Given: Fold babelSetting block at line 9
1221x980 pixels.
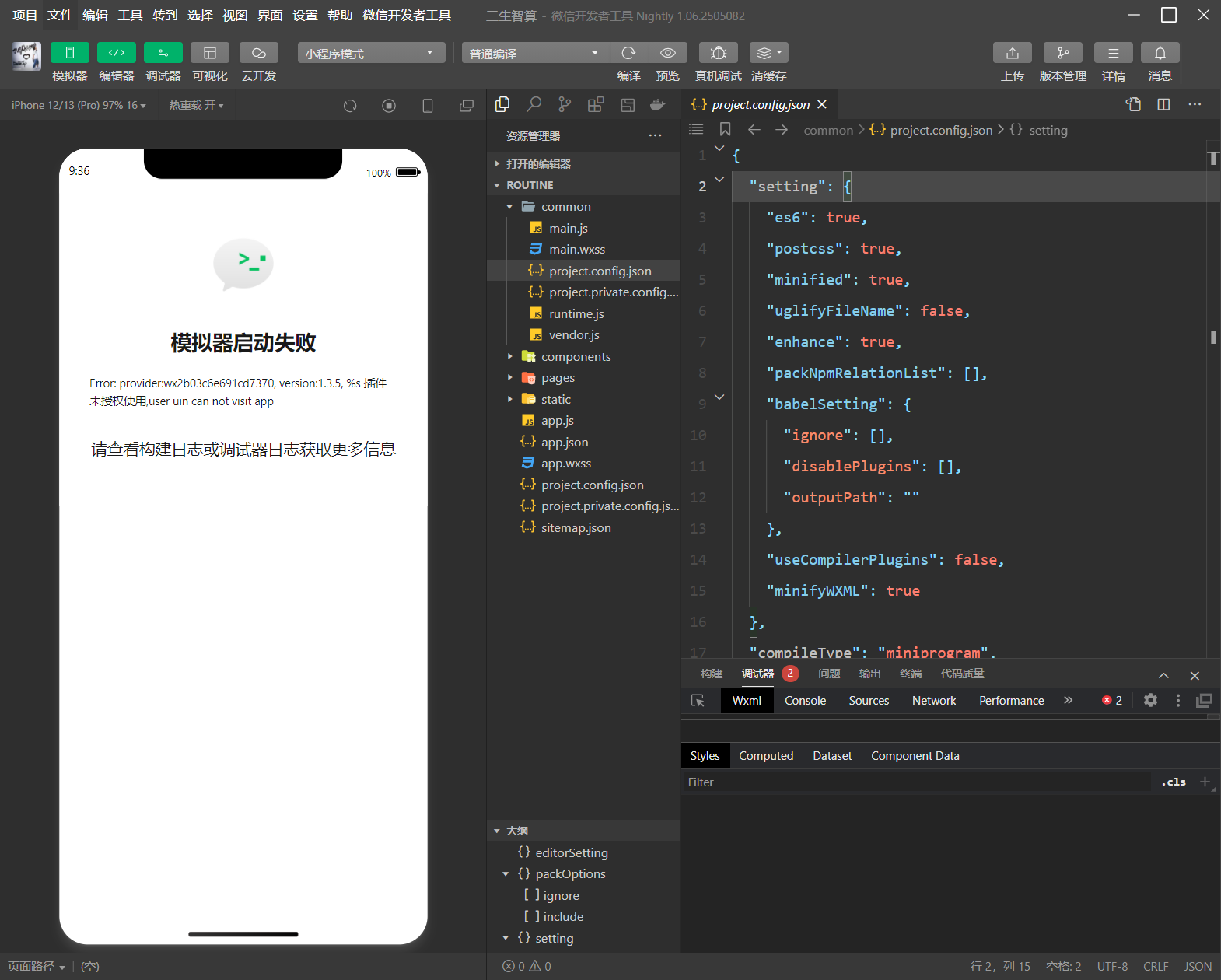Looking at the screenshot, I should pos(719,397).
